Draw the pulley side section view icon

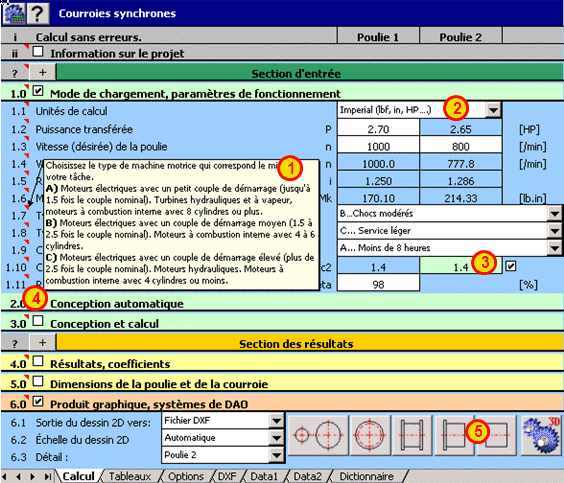point(412,435)
